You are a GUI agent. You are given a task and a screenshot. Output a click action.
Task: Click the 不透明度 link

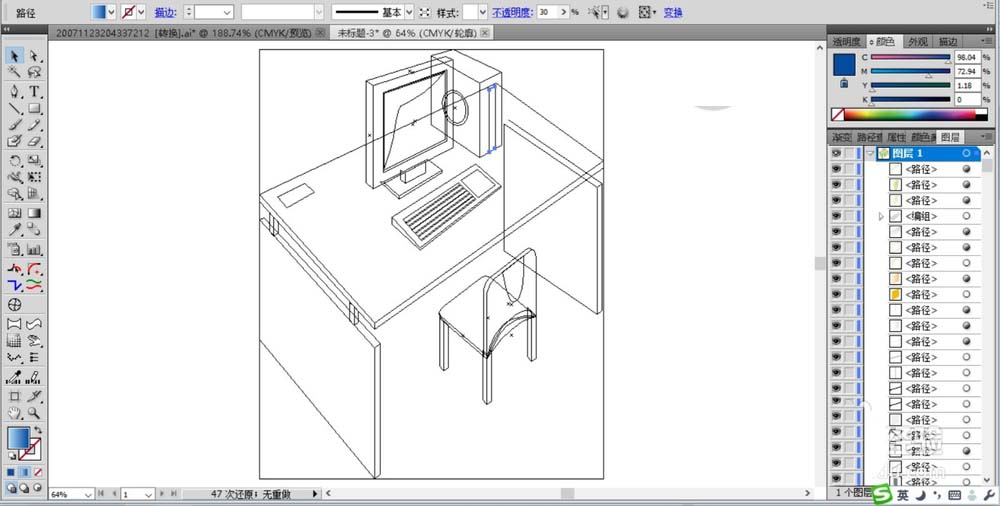point(512,12)
